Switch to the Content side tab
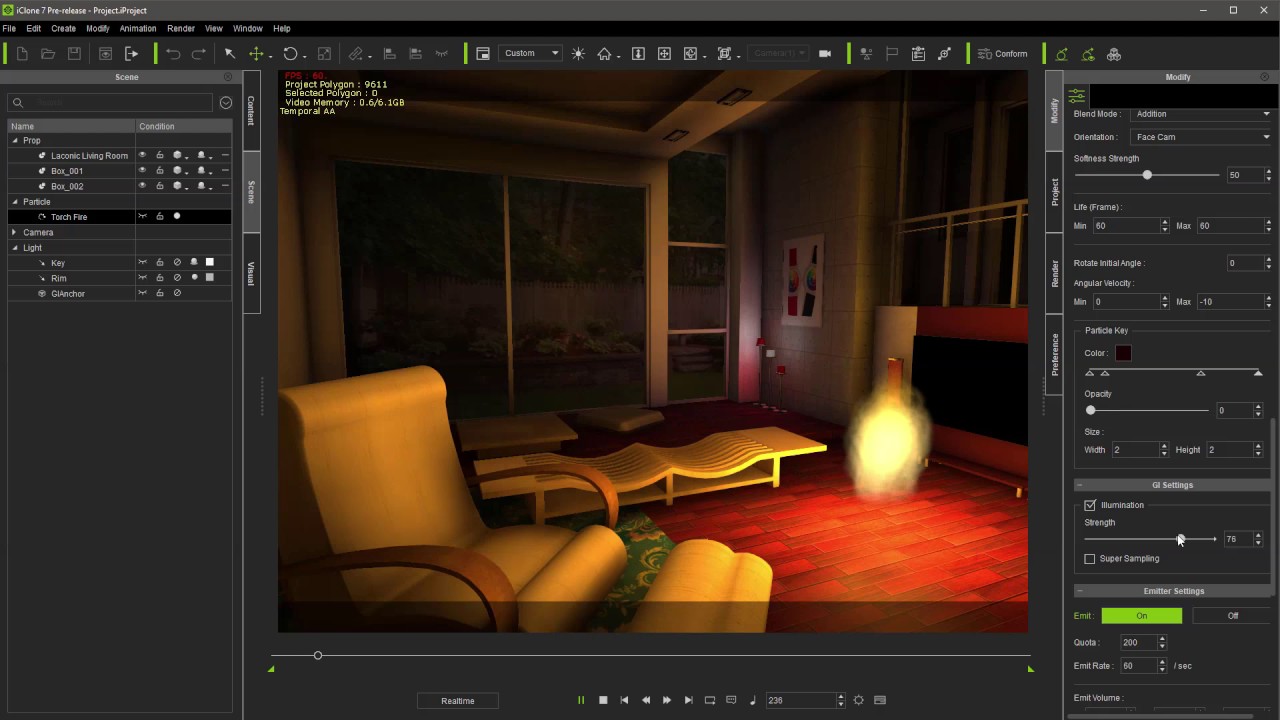 point(251,110)
